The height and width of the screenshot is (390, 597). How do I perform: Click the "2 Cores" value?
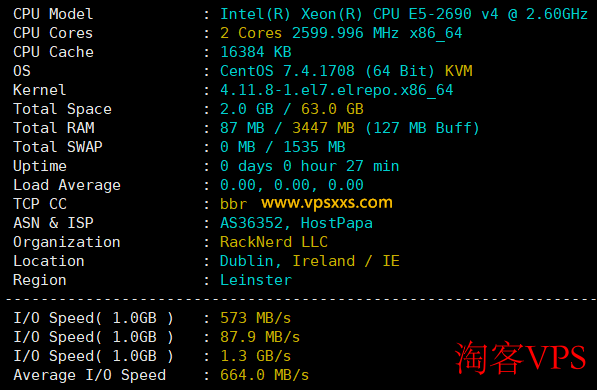point(251,33)
